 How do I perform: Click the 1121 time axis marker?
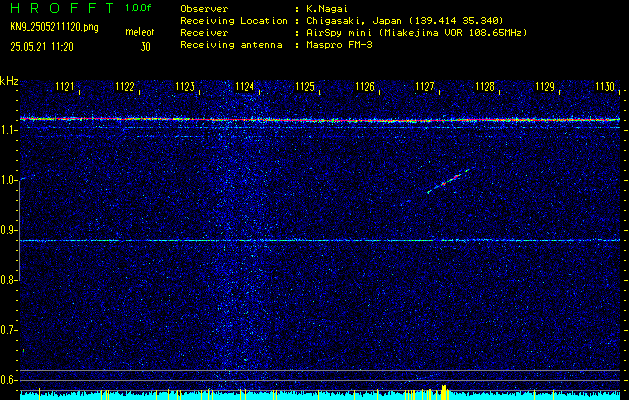tap(65, 86)
